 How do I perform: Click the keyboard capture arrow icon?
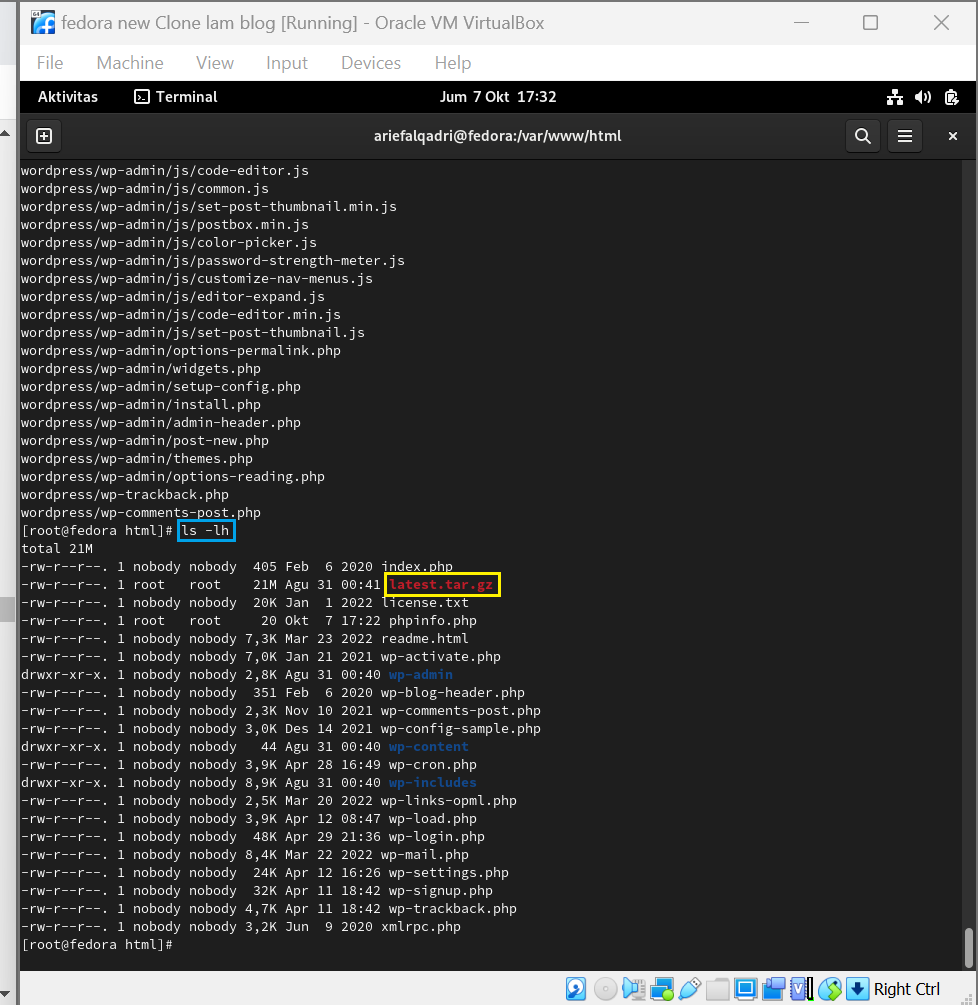tap(858, 988)
